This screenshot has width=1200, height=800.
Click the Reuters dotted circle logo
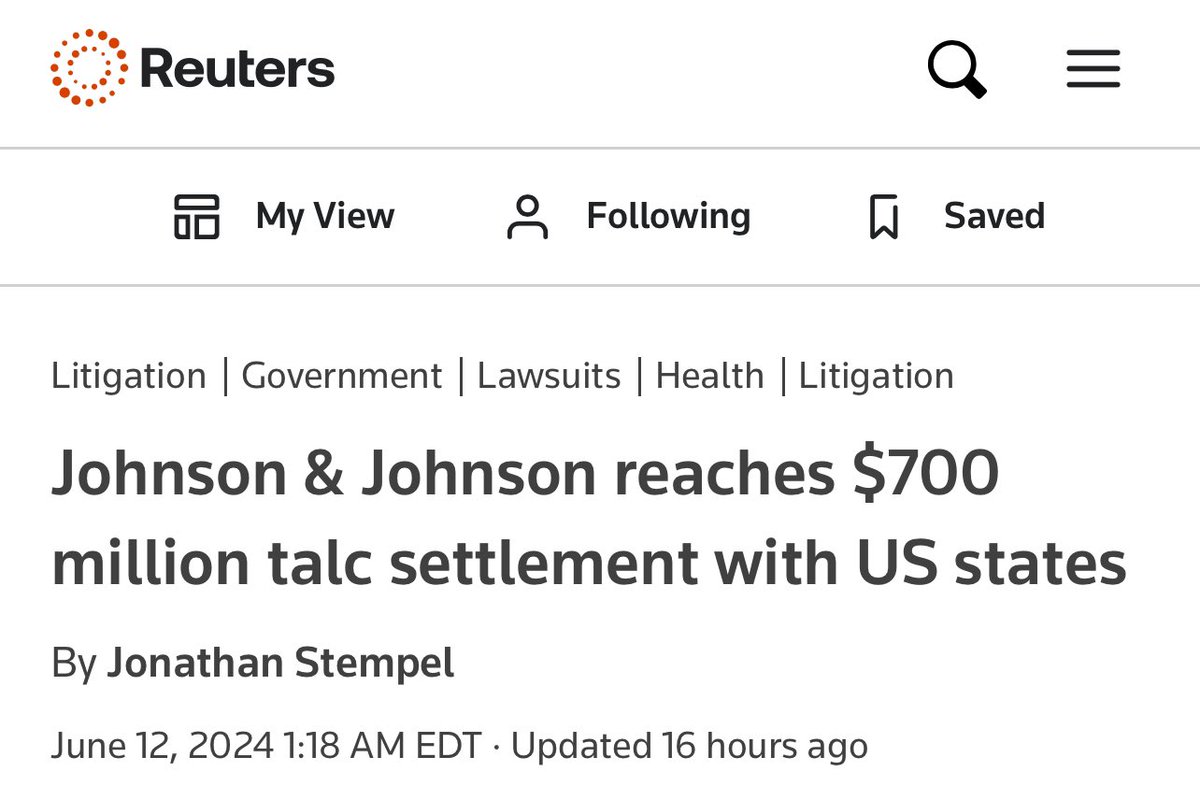pyautogui.click(x=89, y=68)
